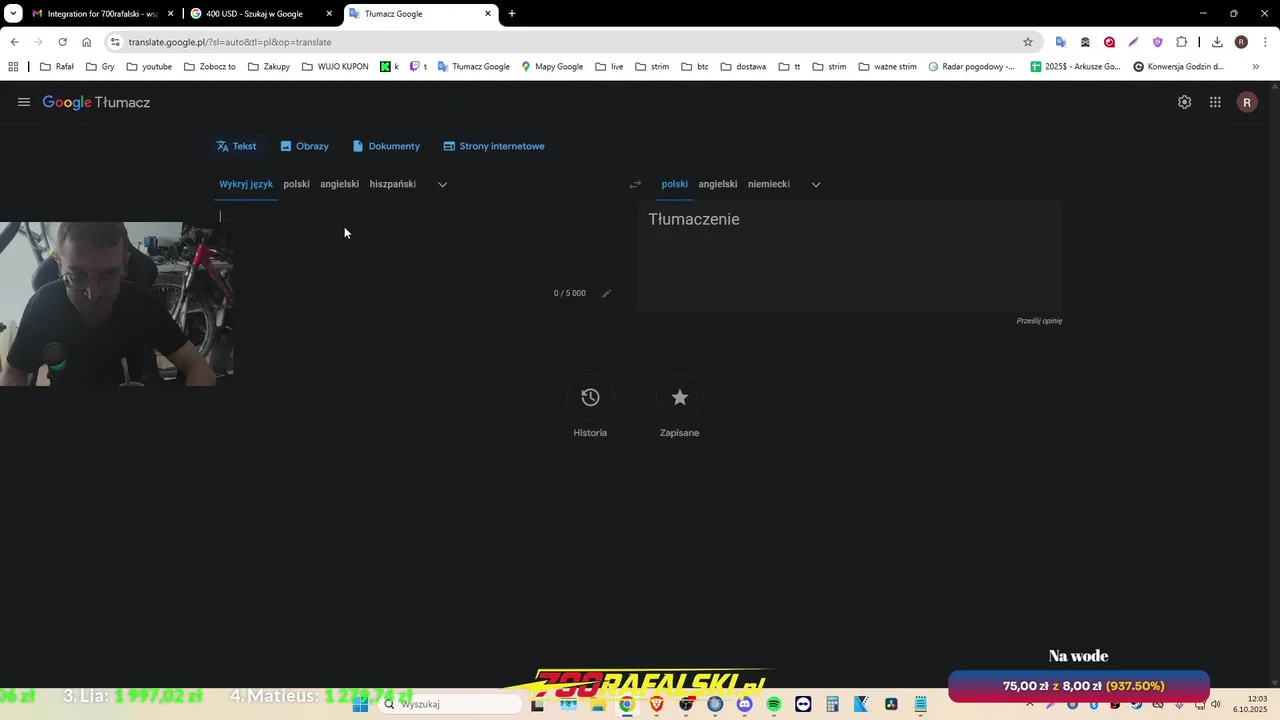Click the red circle extension icon
The height and width of the screenshot is (720, 1280).
1109,42
